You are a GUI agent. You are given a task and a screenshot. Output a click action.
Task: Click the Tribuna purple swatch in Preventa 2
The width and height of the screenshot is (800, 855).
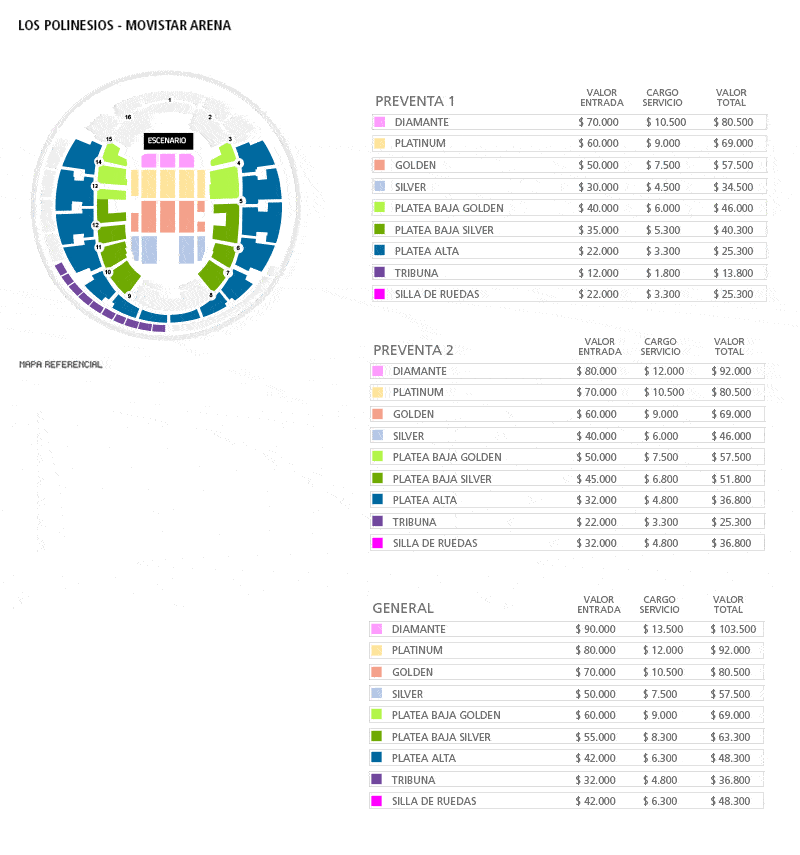(377, 521)
